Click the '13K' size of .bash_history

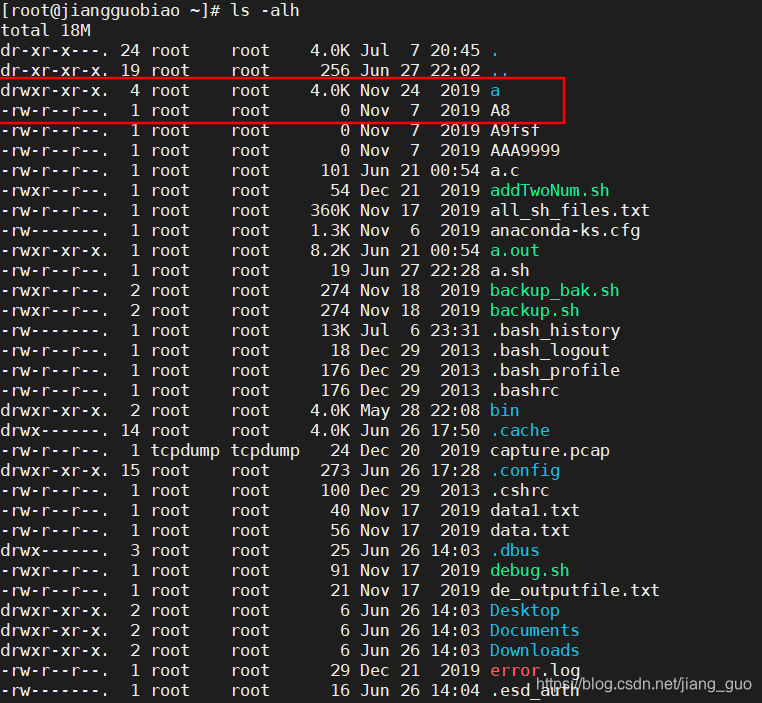pos(335,330)
